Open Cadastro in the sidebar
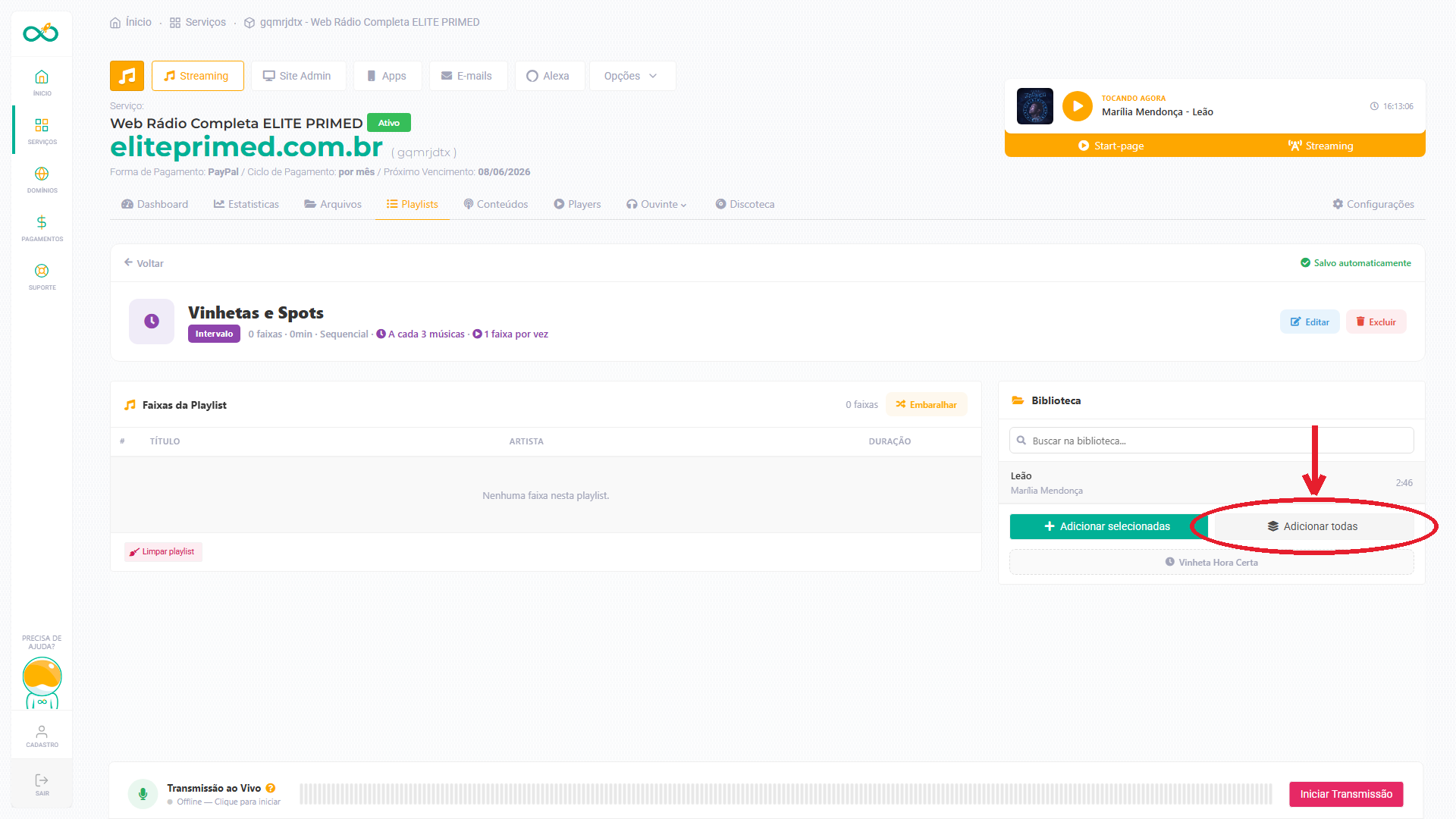 coord(42,736)
